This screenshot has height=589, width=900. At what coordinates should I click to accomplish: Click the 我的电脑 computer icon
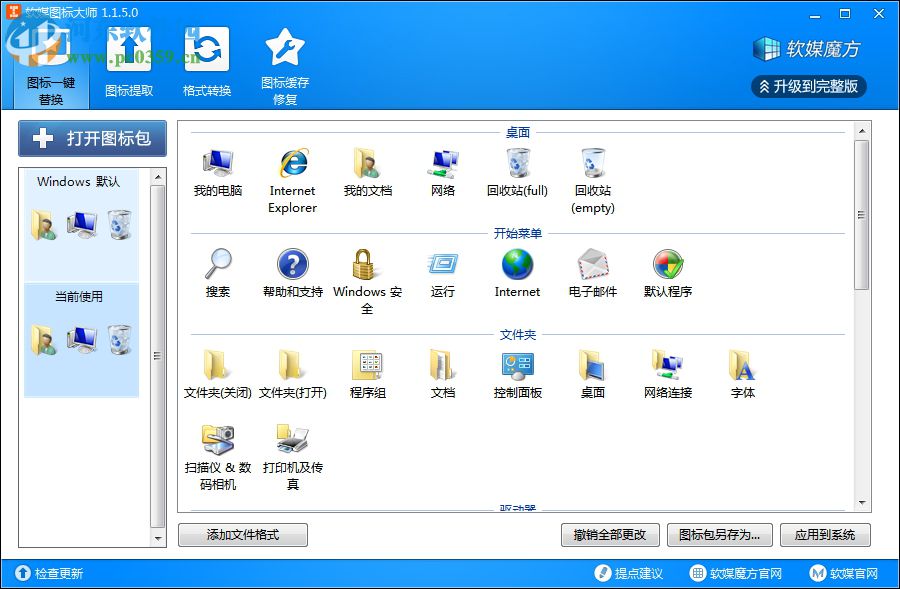click(217, 162)
